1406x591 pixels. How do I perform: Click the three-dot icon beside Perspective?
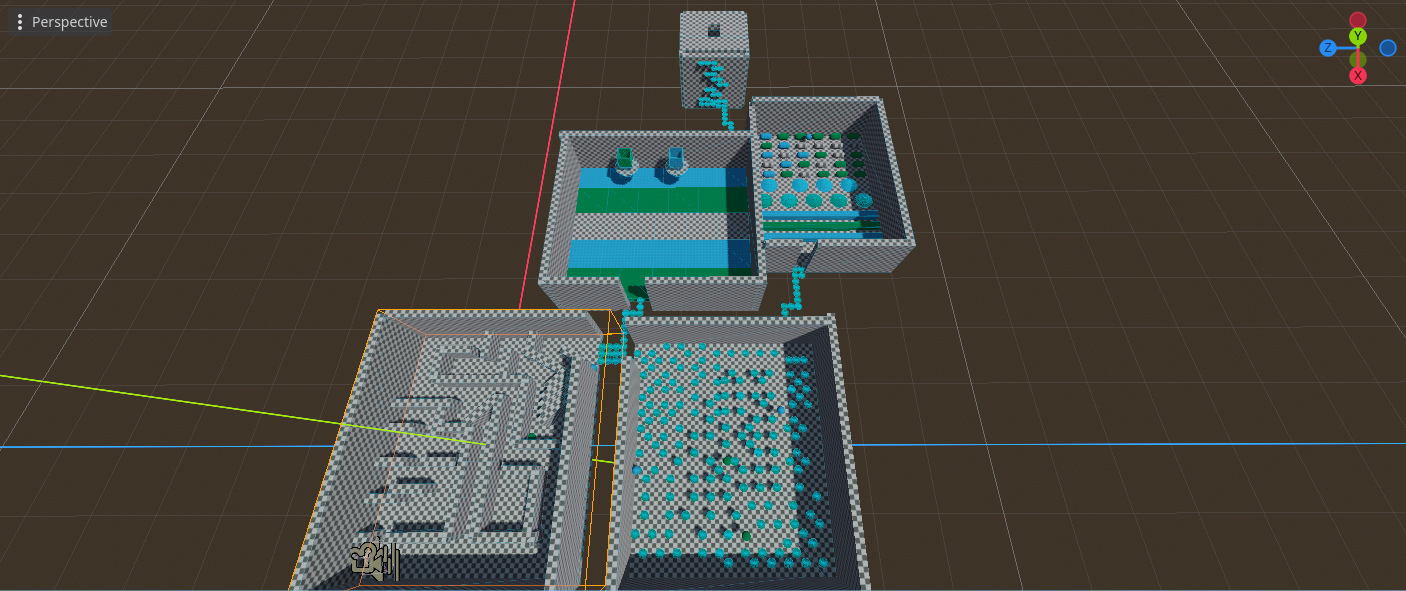coord(20,22)
